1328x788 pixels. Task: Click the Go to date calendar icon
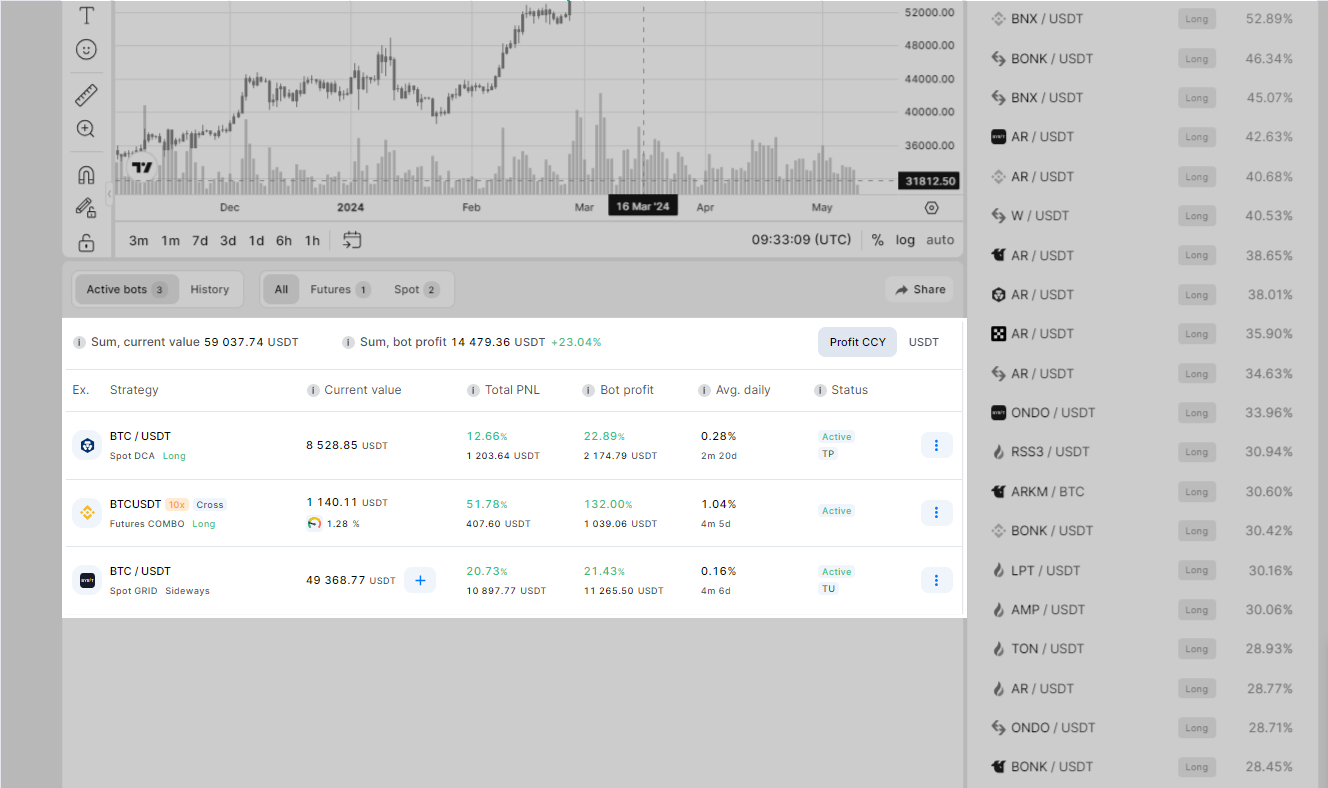pyautogui.click(x=352, y=240)
